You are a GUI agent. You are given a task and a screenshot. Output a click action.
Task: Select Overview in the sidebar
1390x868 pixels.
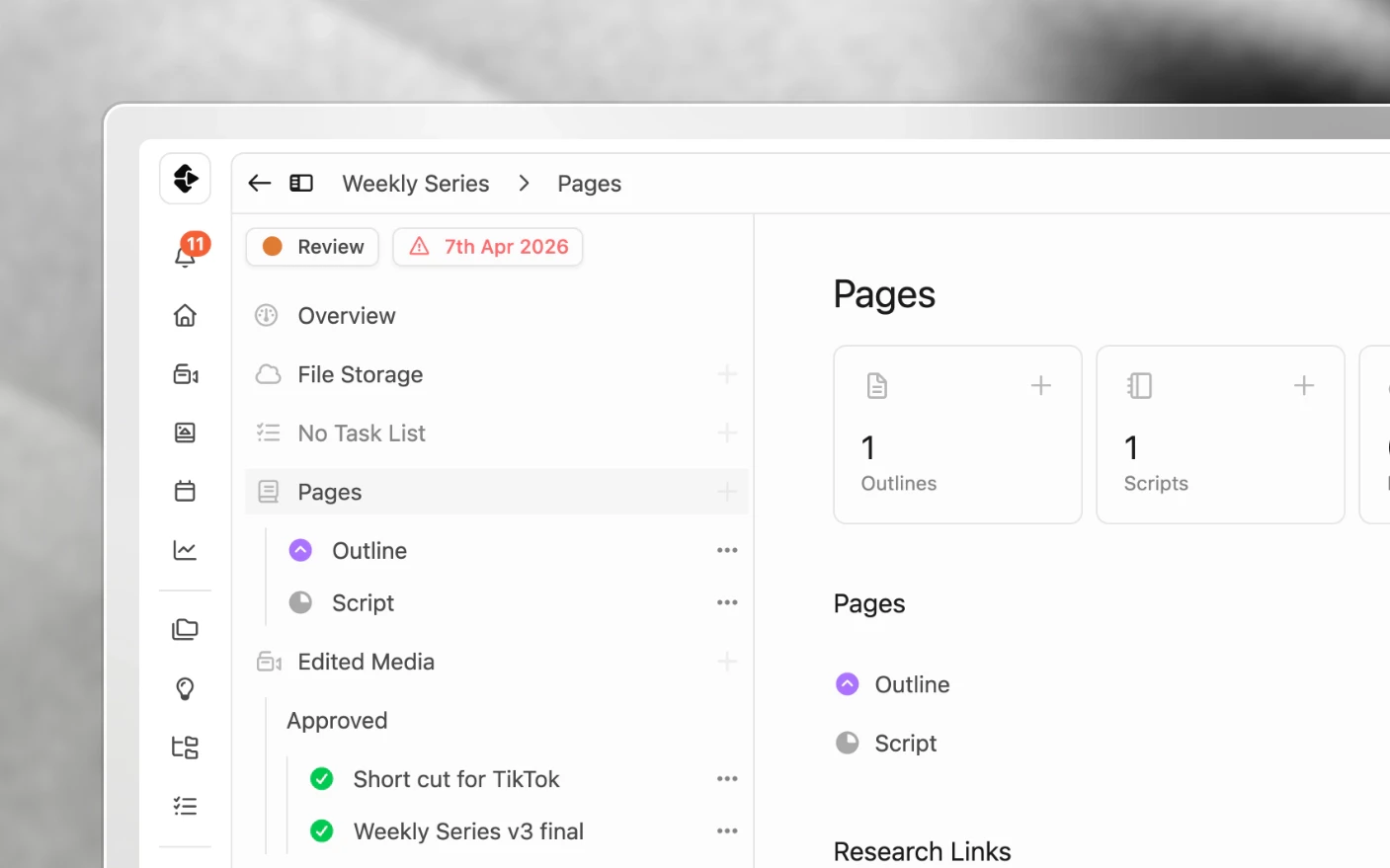point(496,316)
